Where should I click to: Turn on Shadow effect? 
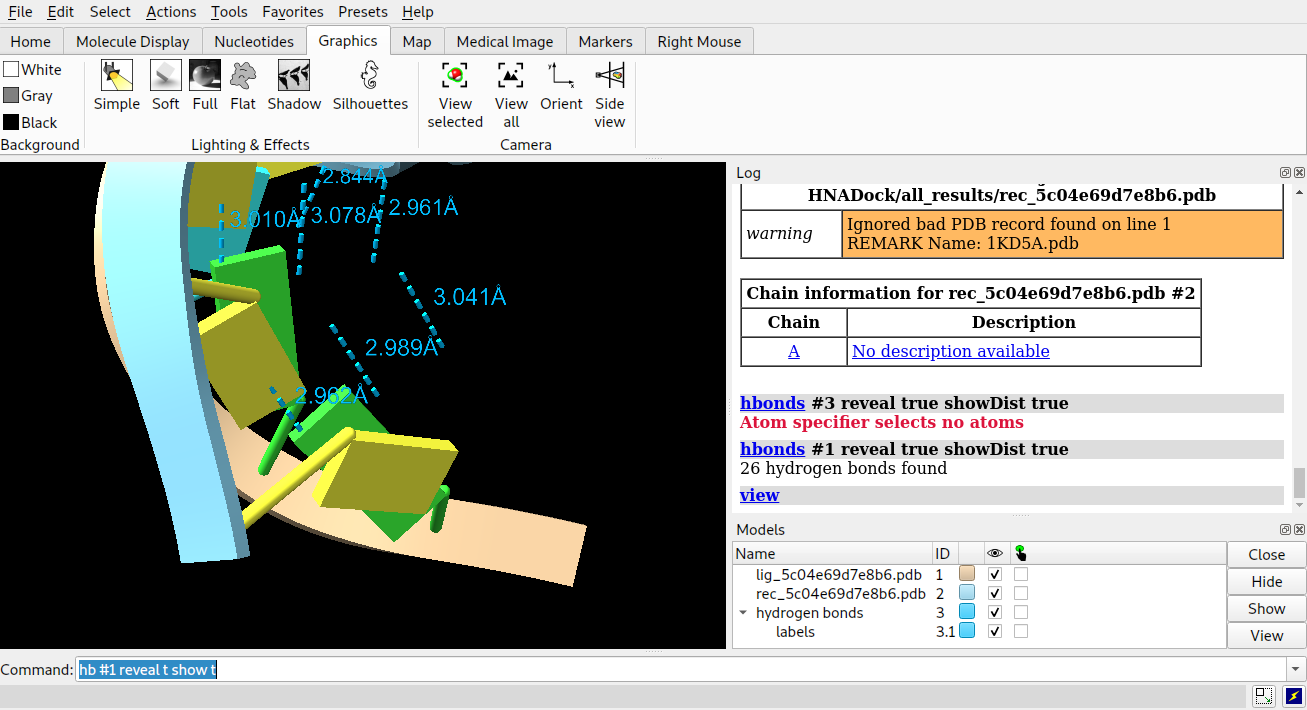coord(294,76)
